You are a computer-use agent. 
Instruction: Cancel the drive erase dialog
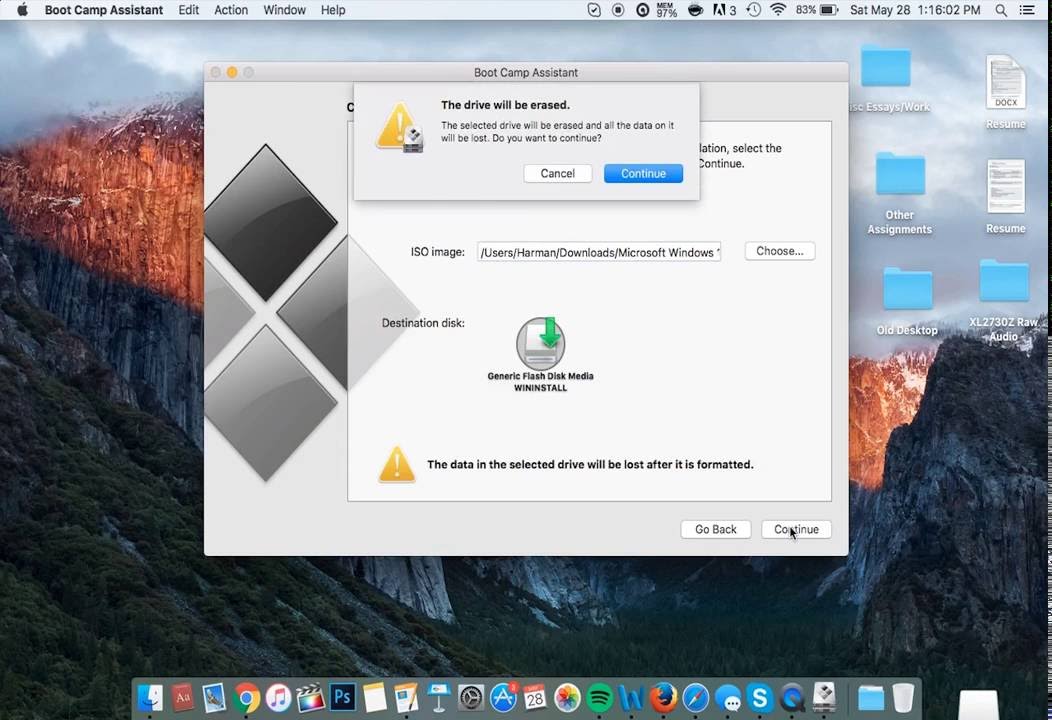[x=558, y=173]
